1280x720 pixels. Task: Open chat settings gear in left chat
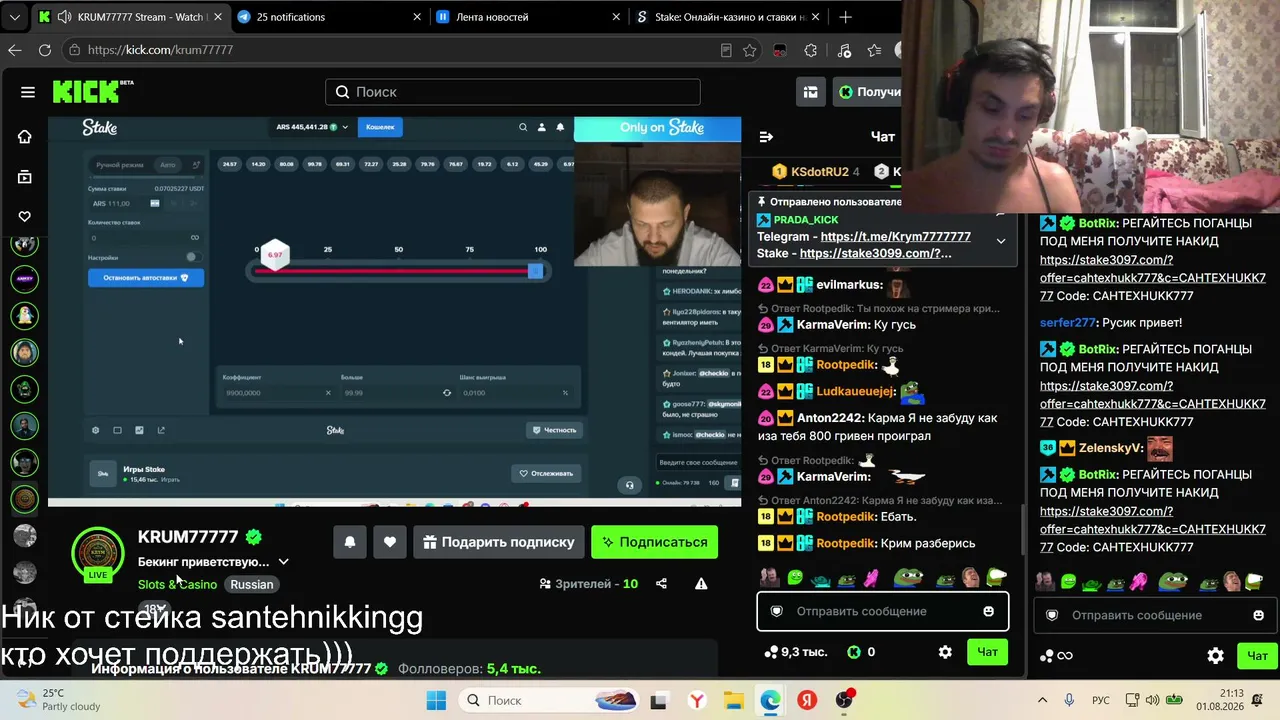[x=945, y=652]
